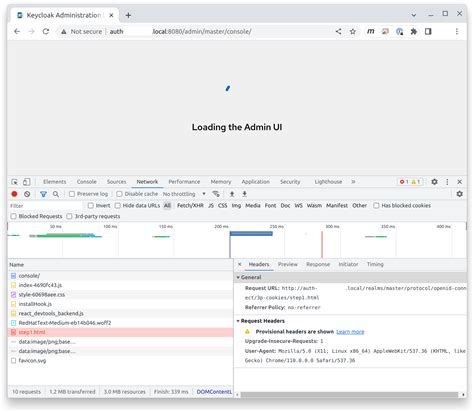474x412 pixels.
Task: Open the extensions puzzle icon
Action: [x=414, y=31]
